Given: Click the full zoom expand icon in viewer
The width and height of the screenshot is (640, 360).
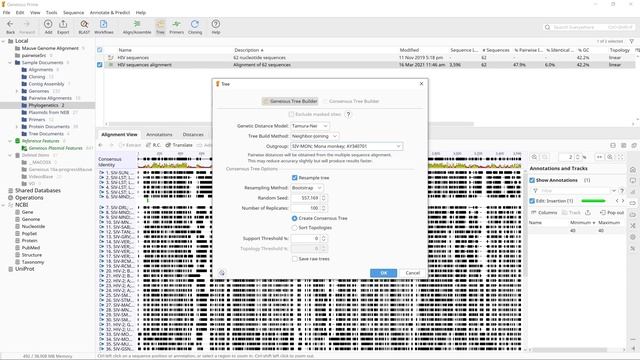Looking at the screenshot, I should [x=620, y=157].
